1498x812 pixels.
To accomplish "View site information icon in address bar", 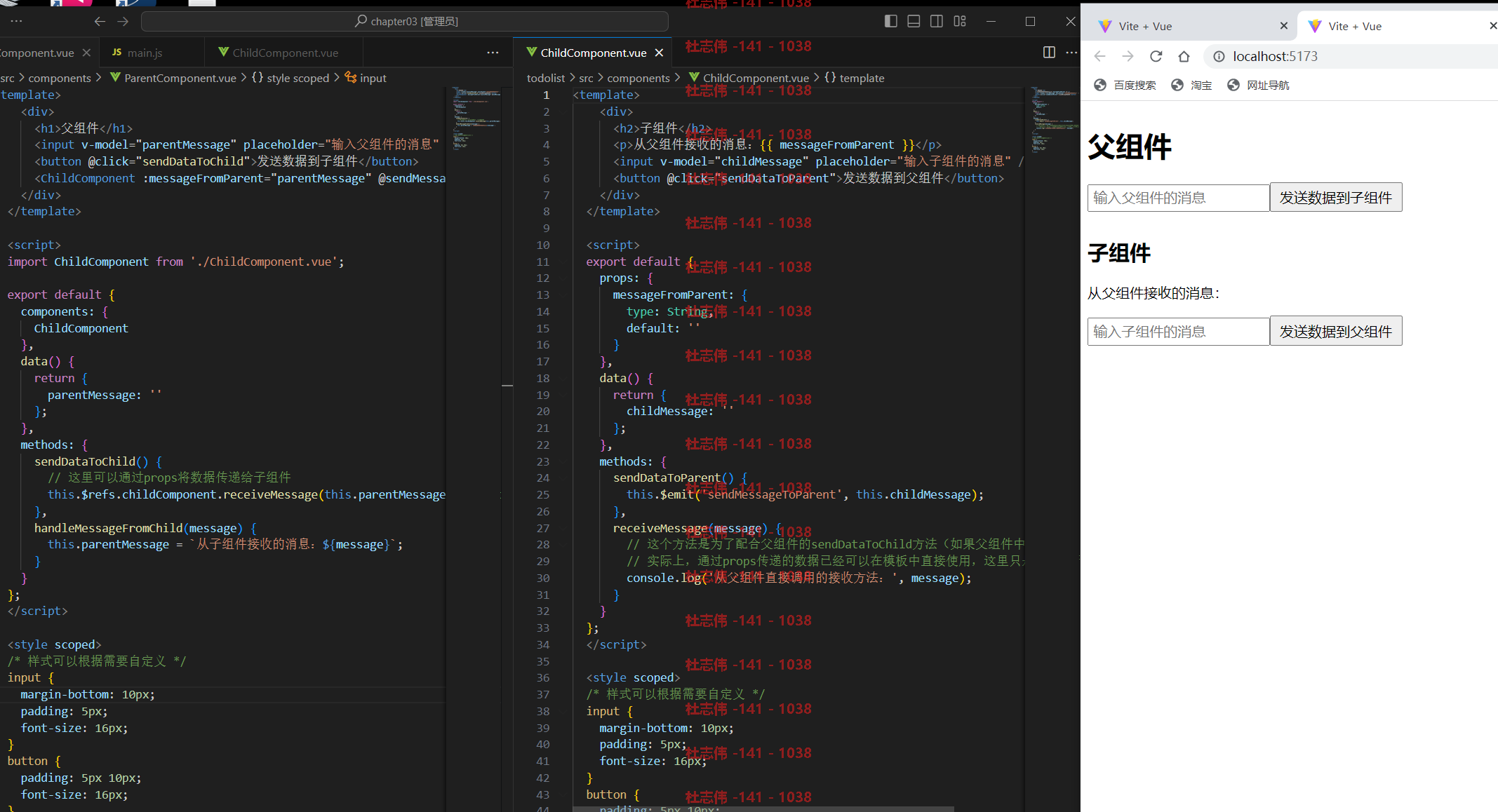I will [1219, 56].
